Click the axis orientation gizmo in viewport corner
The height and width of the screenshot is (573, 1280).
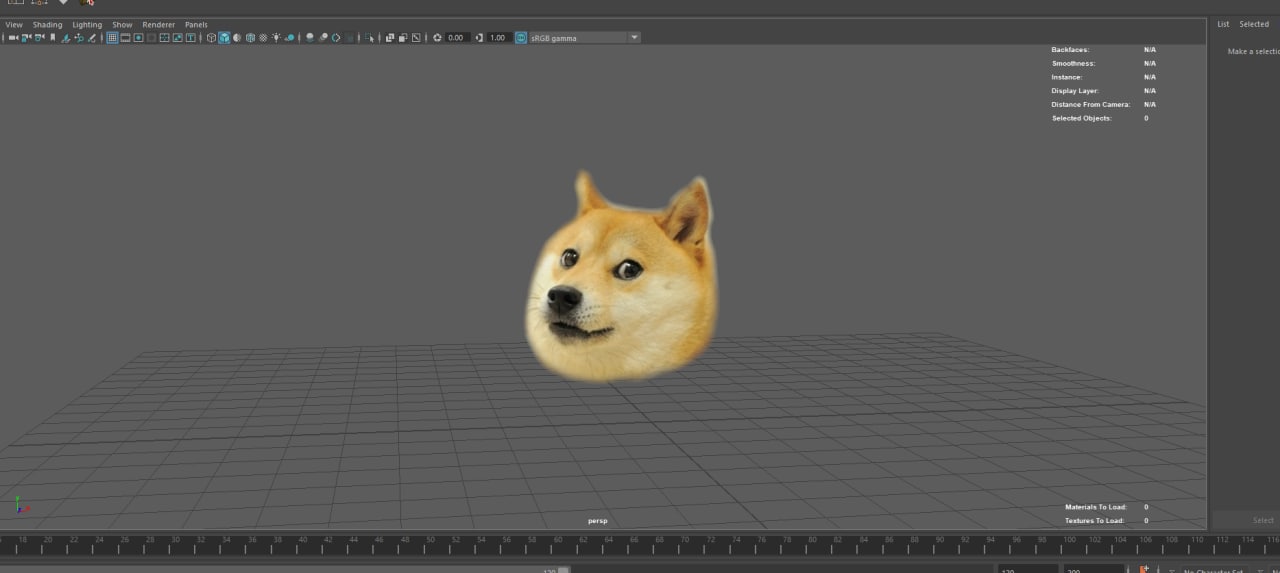point(22,506)
